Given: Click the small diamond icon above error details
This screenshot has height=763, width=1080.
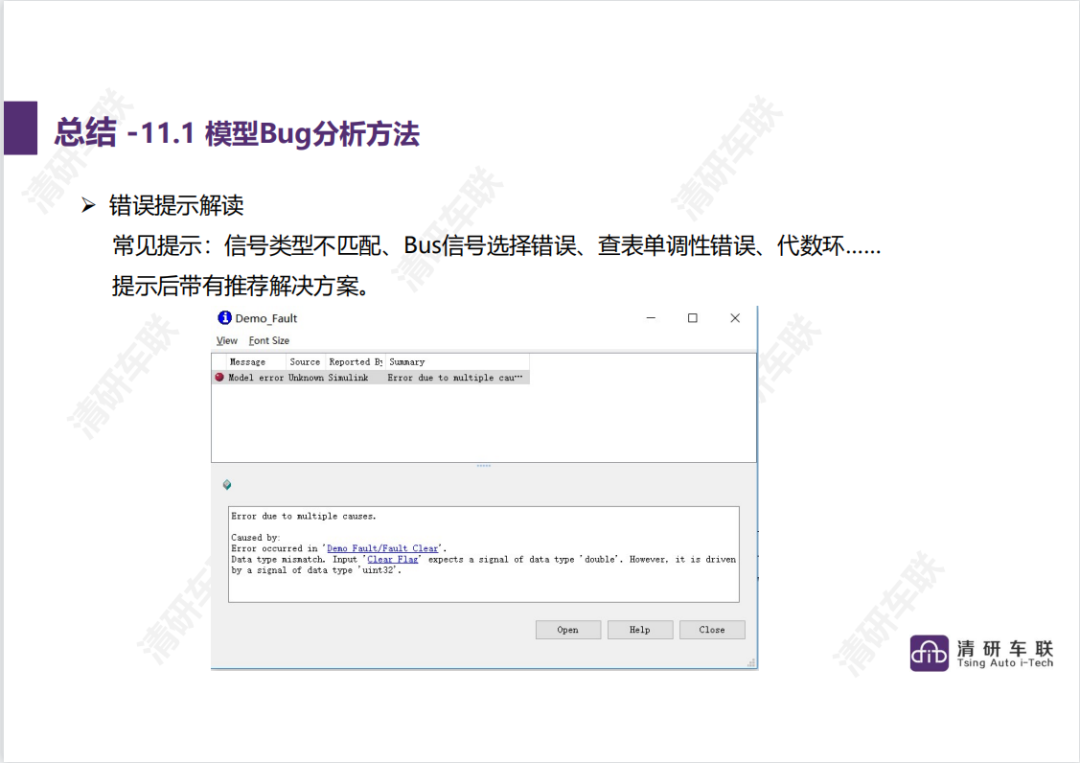Looking at the screenshot, I should pos(227,485).
